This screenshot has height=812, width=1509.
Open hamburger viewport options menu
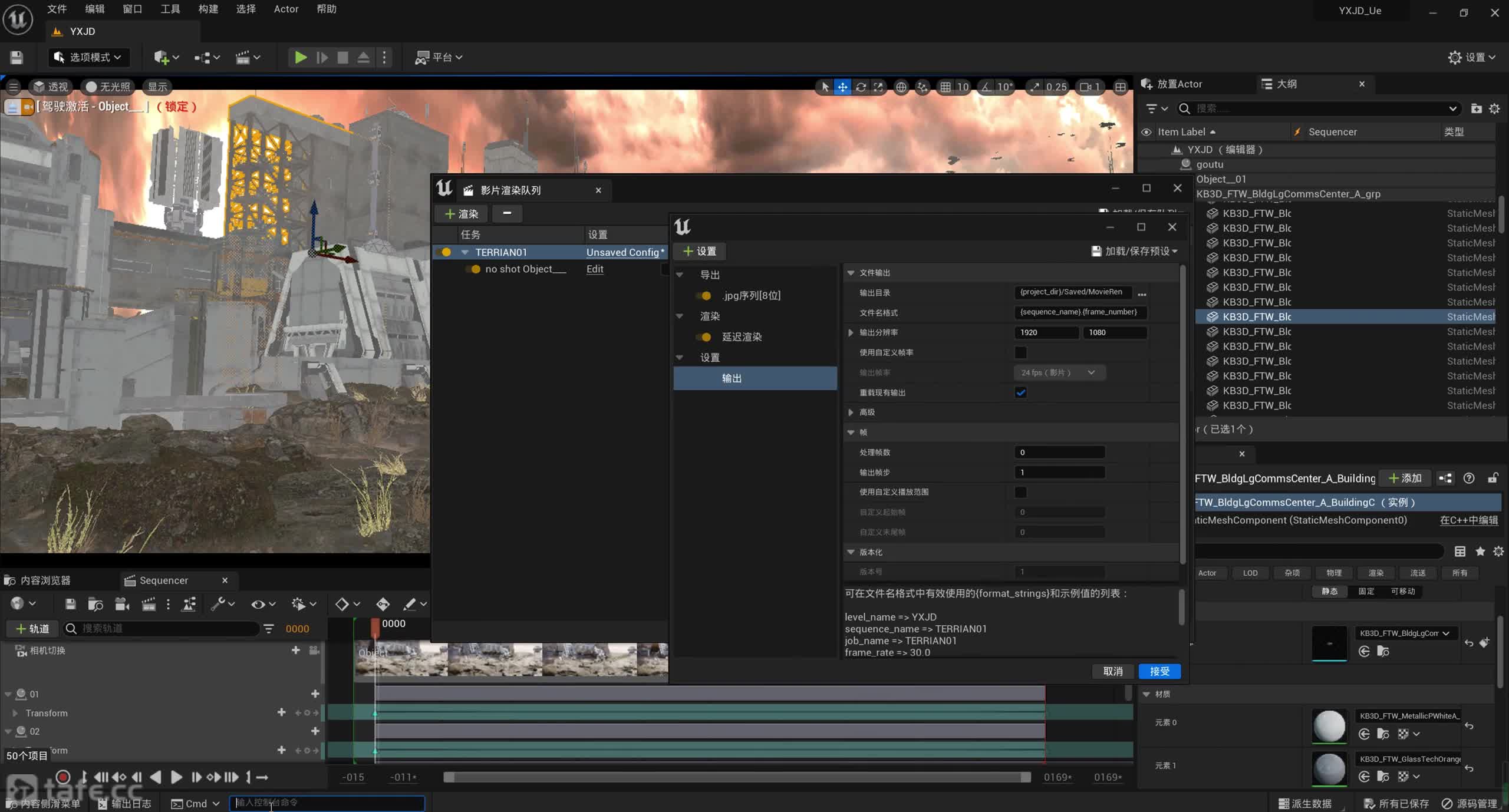pyautogui.click(x=13, y=87)
